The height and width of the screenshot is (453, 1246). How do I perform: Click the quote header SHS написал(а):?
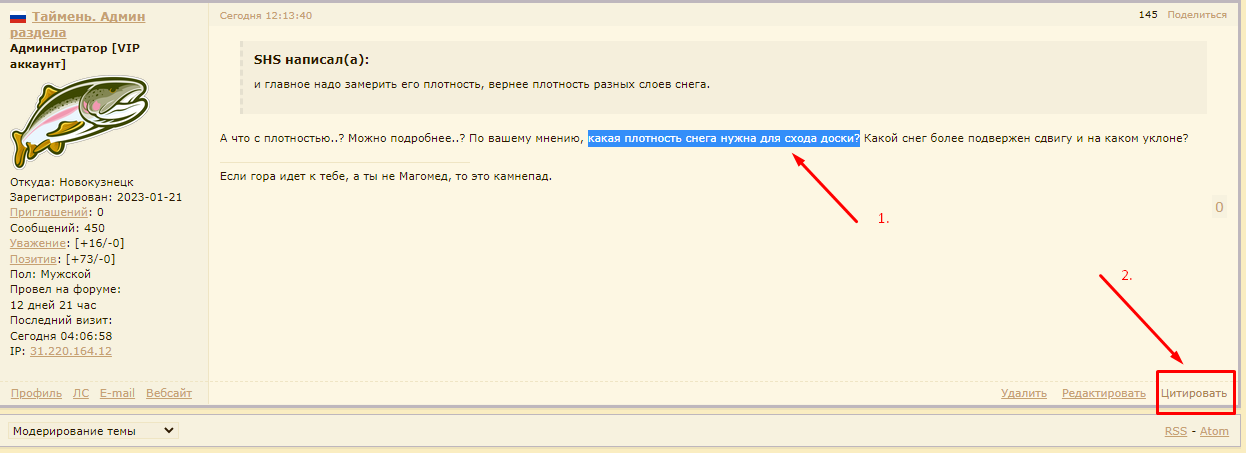pos(312,60)
